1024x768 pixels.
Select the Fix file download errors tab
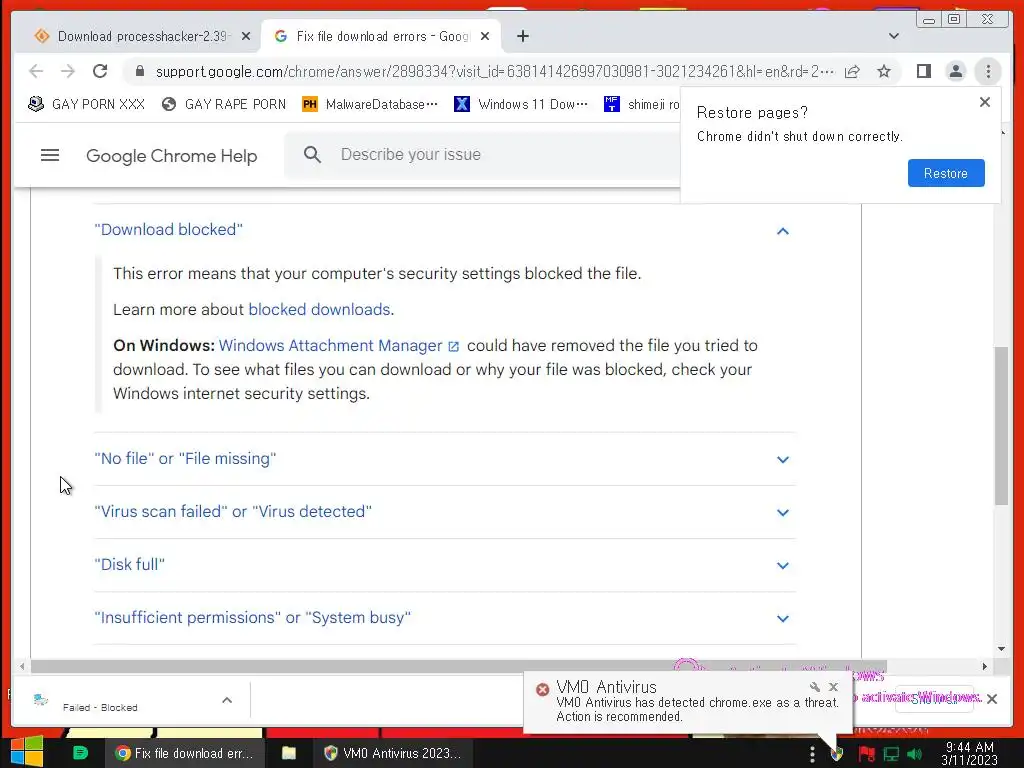[x=381, y=36]
